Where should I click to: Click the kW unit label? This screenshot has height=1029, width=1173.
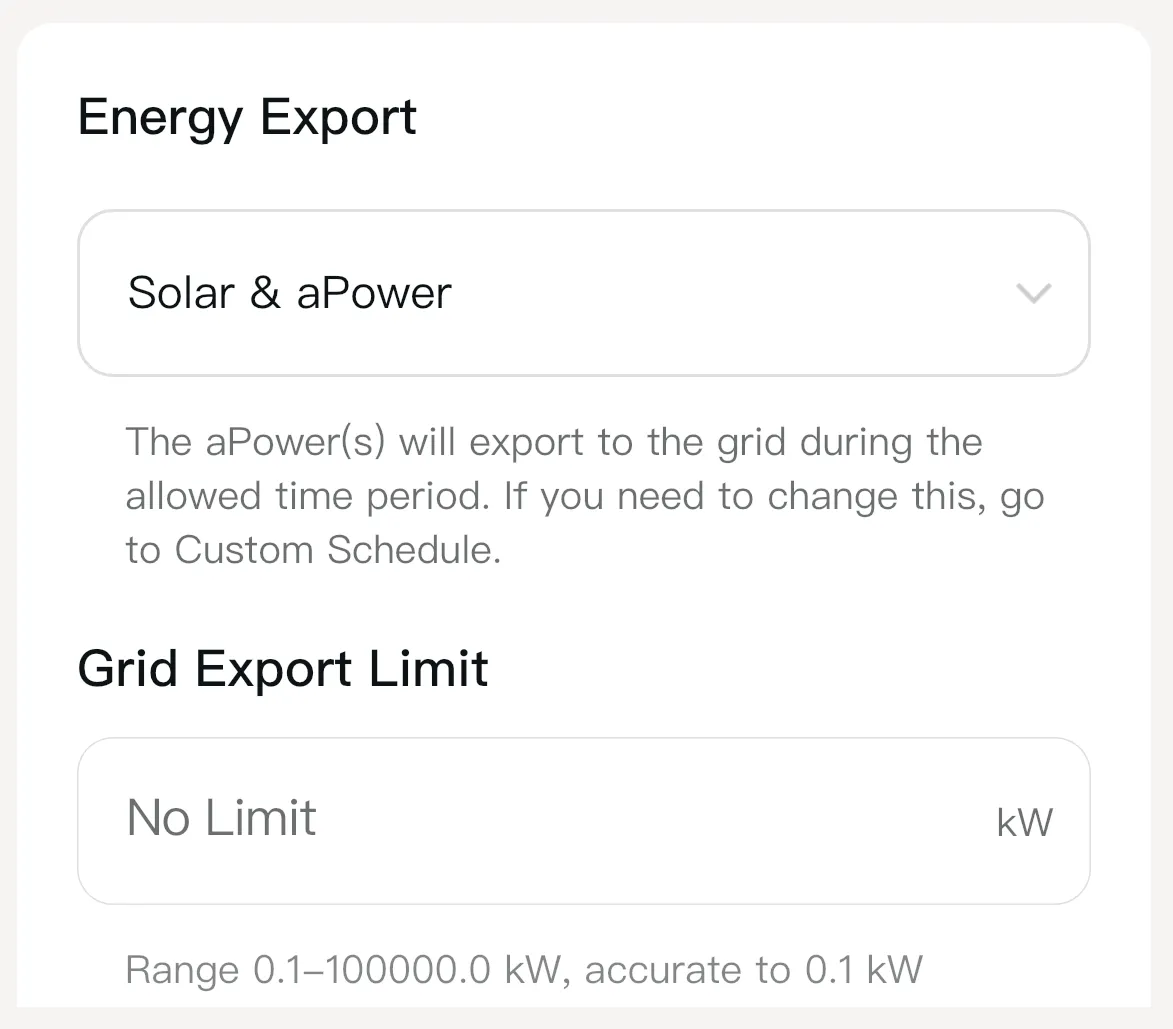pyautogui.click(x=1024, y=823)
